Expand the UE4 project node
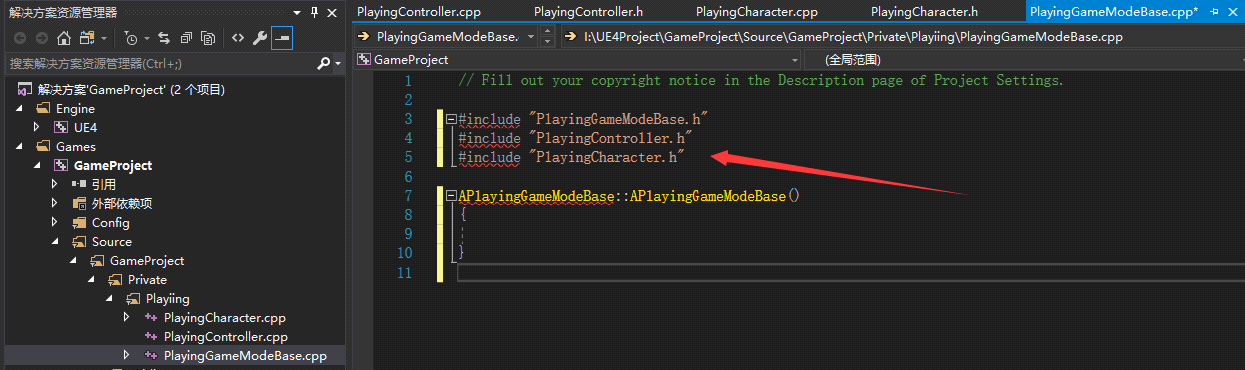Viewport: 1245px width, 370px height. [x=37, y=128]
